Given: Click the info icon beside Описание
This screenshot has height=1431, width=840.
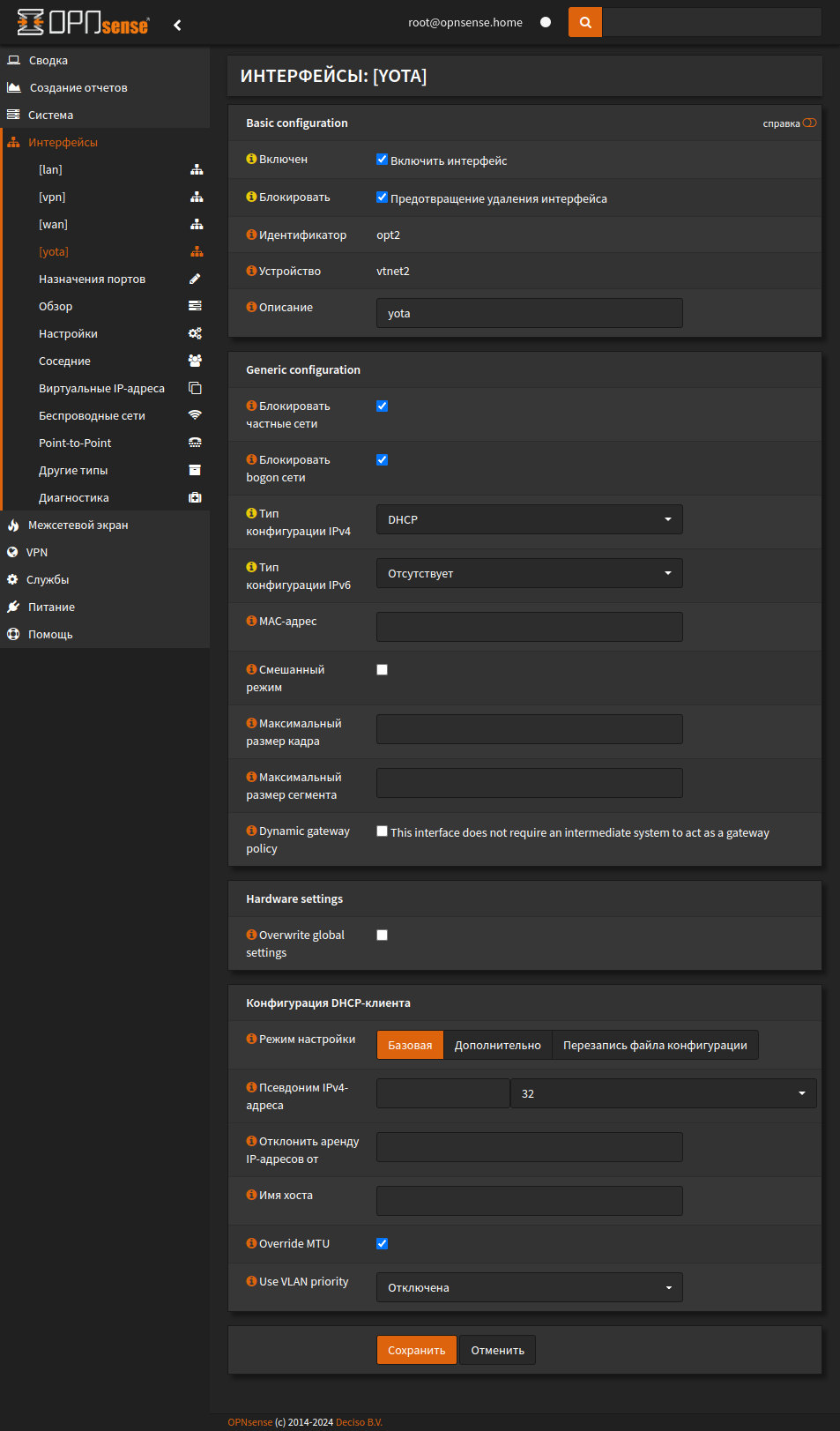Looking at the screenshot, I should click(x=251, y=307).
